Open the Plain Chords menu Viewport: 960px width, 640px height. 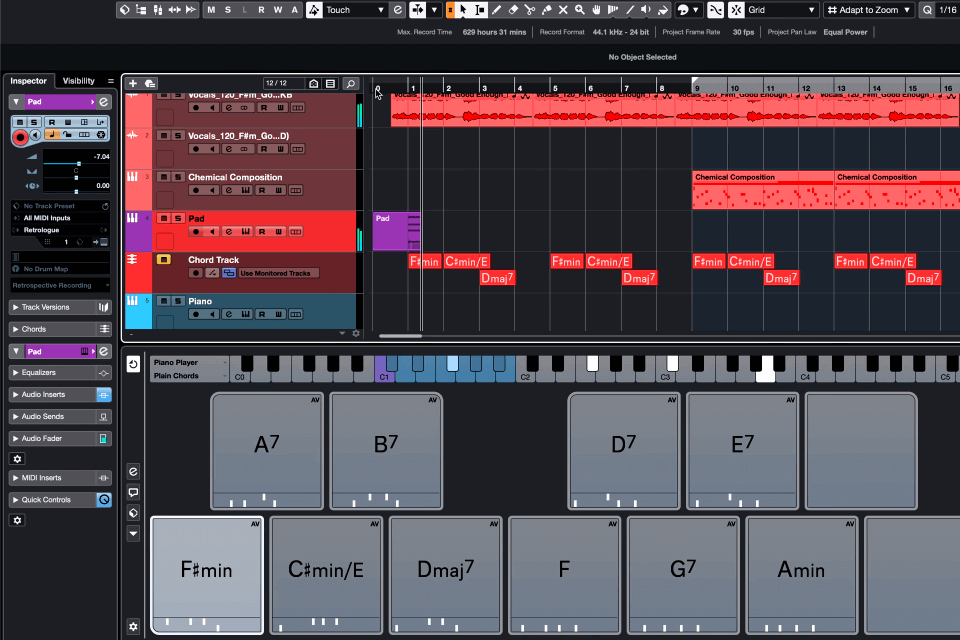(189, 376)
